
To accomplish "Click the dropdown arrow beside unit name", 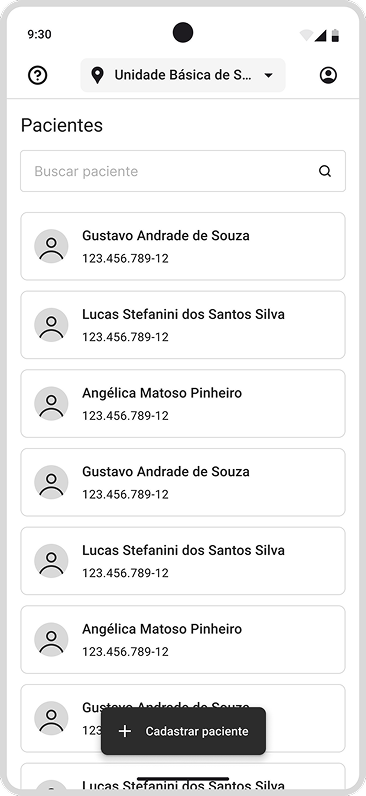I will [x=269, y=76].
